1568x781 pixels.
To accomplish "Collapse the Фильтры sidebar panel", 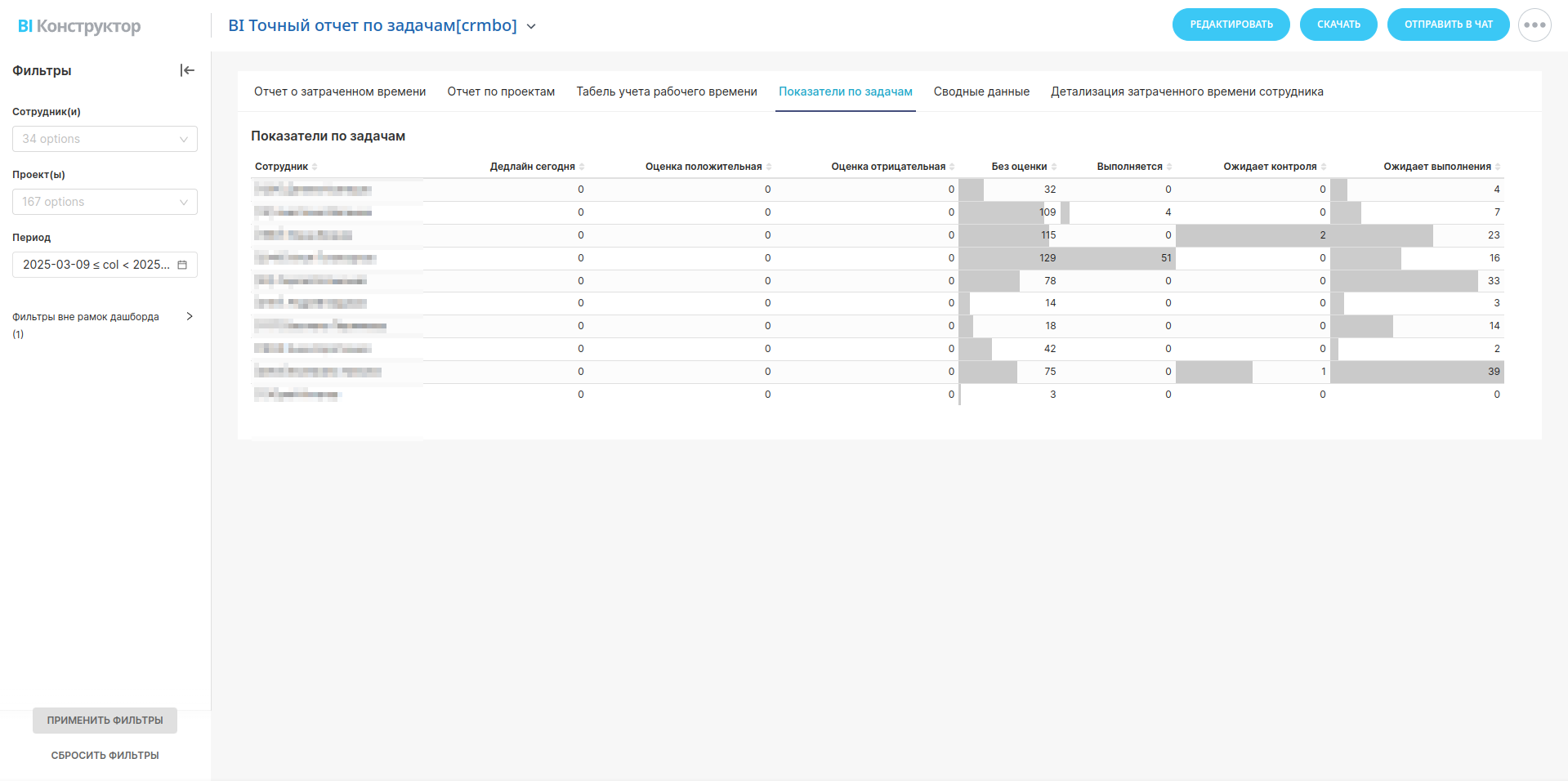I will click(187, 70).
